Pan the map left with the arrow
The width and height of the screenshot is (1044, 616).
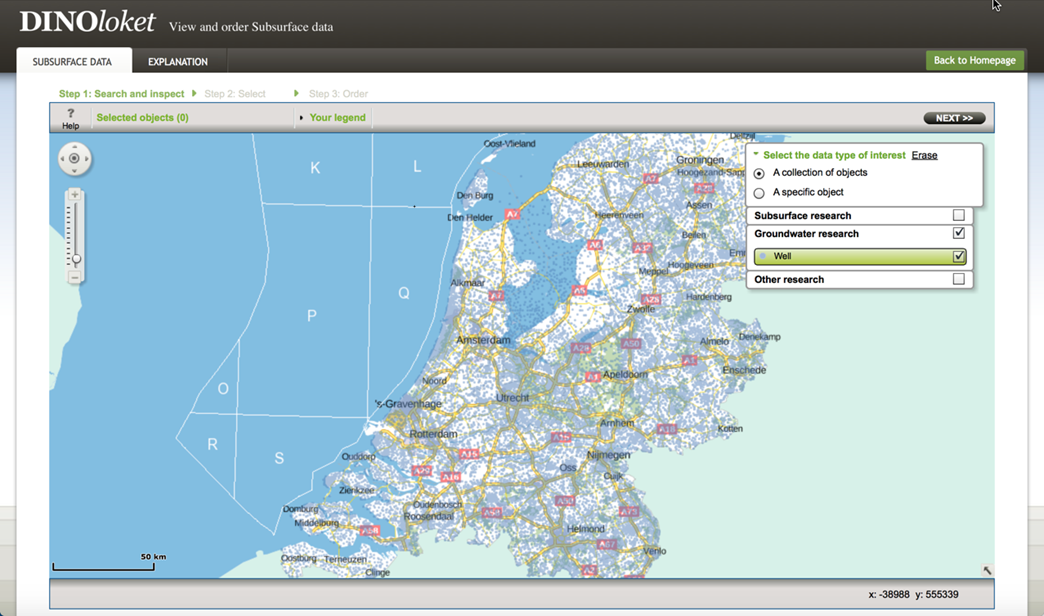click(63, 158)
